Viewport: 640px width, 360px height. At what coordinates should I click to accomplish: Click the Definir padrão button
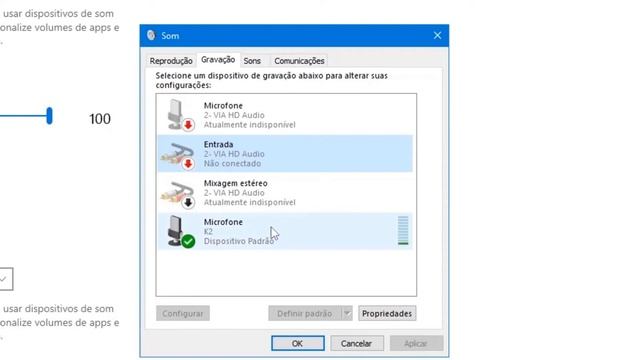click(x=304, y=313)
